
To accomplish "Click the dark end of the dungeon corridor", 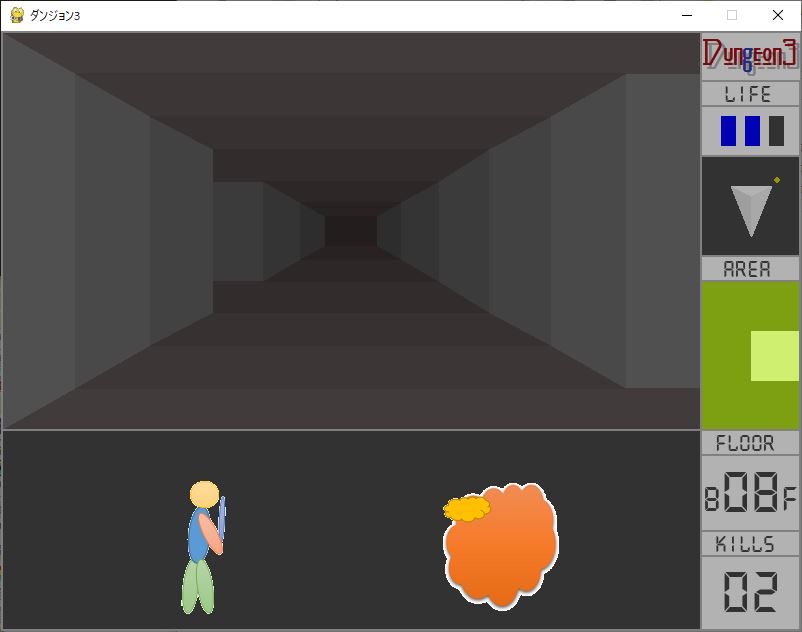I will coord(350,230).
